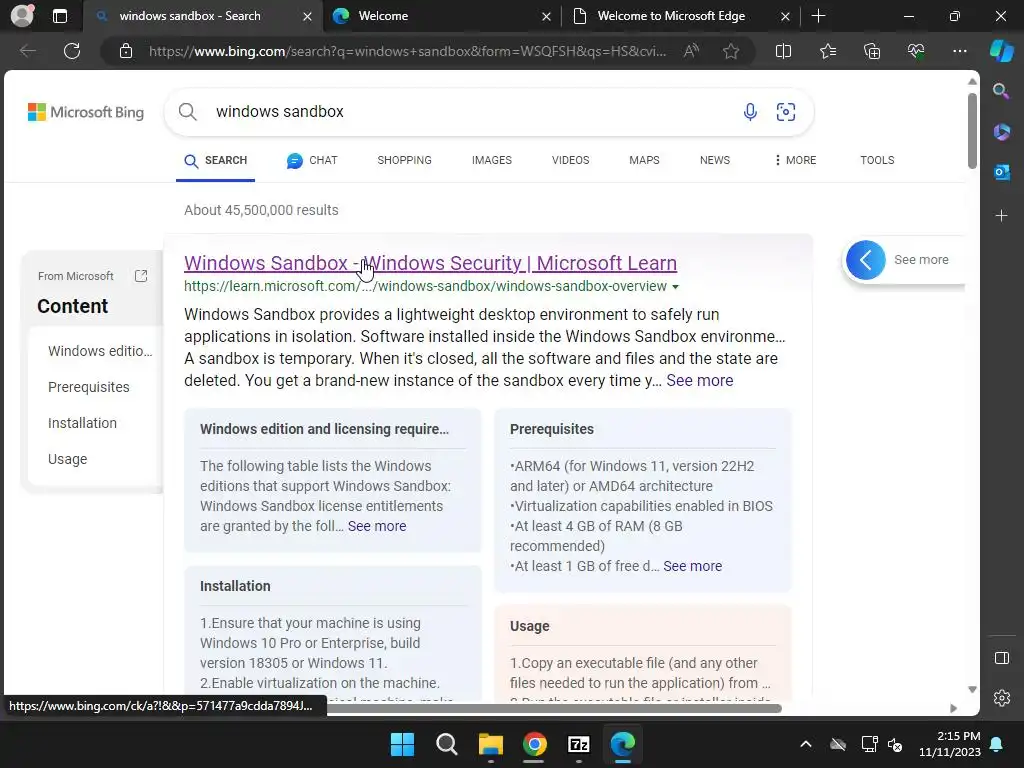Open 7-Zip from taskbar
1024x768 pixels.
(579, 744)
